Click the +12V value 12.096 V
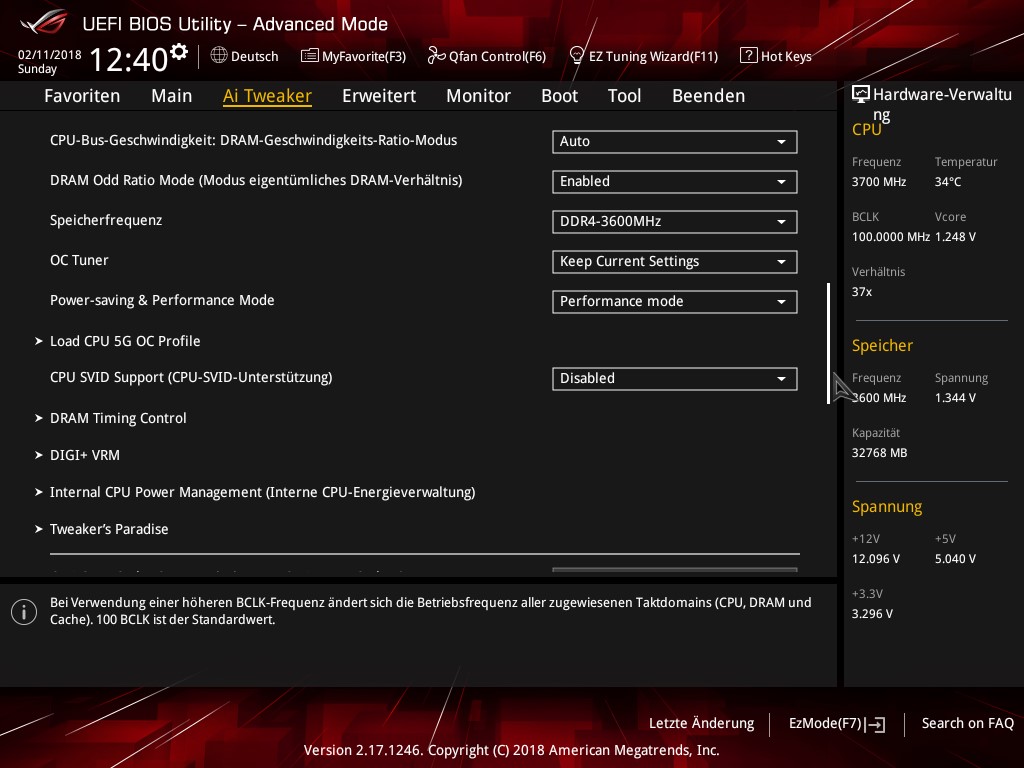This screenshot has height=768, width=1024. click(x=875, y=559)
